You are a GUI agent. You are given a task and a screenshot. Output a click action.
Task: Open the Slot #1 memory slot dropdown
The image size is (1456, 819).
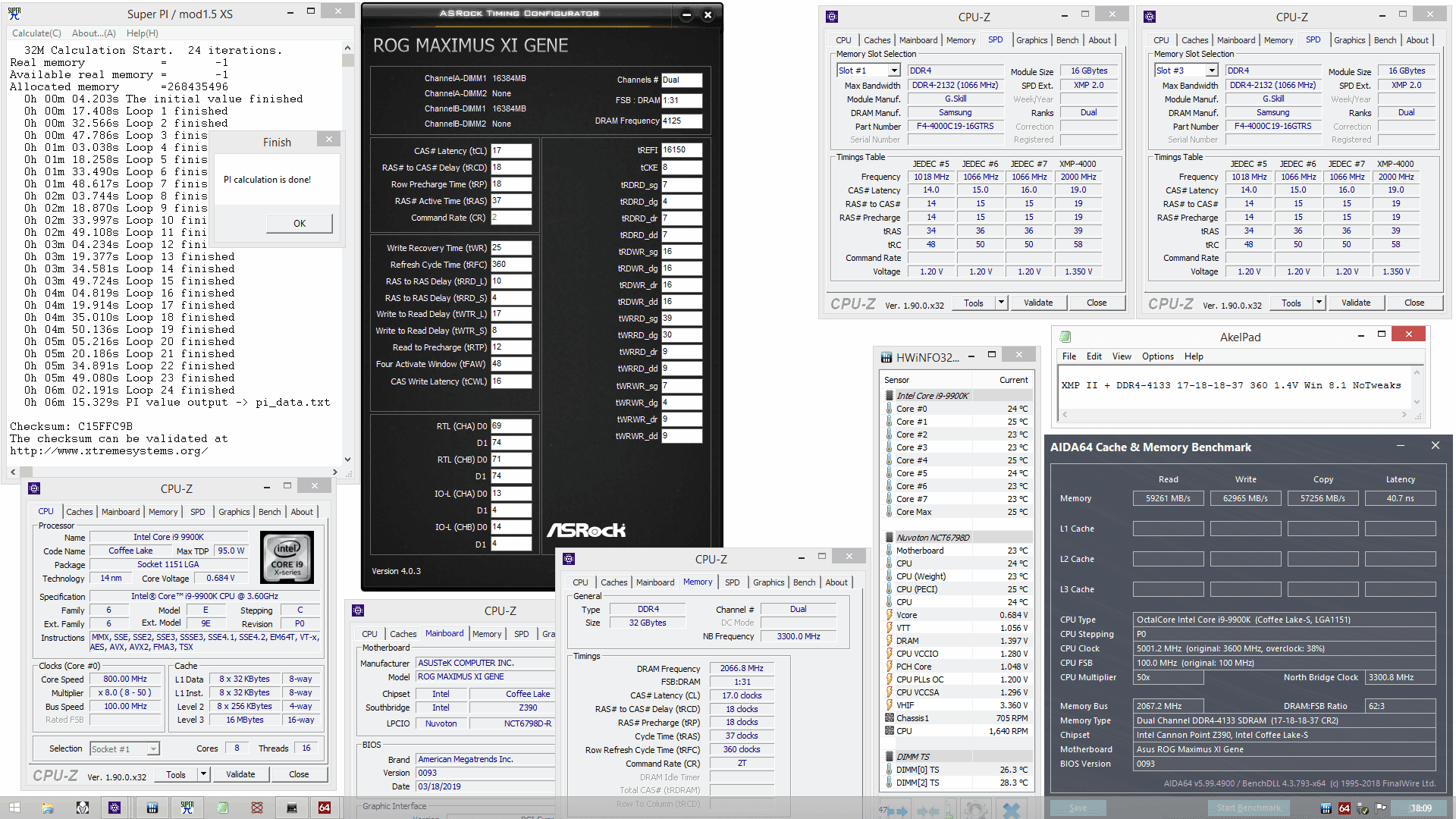(x=894, y=71)
